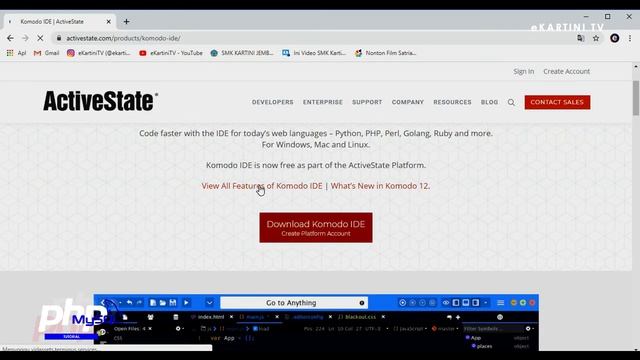Viewport: 640px width, 360px height.
Task: Click the site search magnifier icon
Action: 511,102
